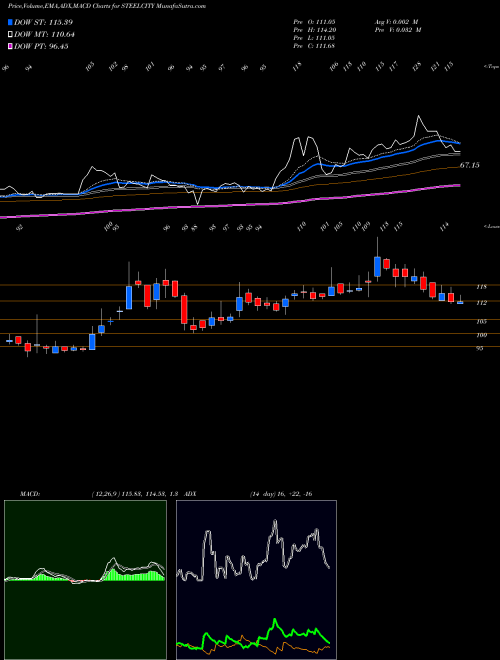Click the 67.15 EMA value label

point(469,165)
